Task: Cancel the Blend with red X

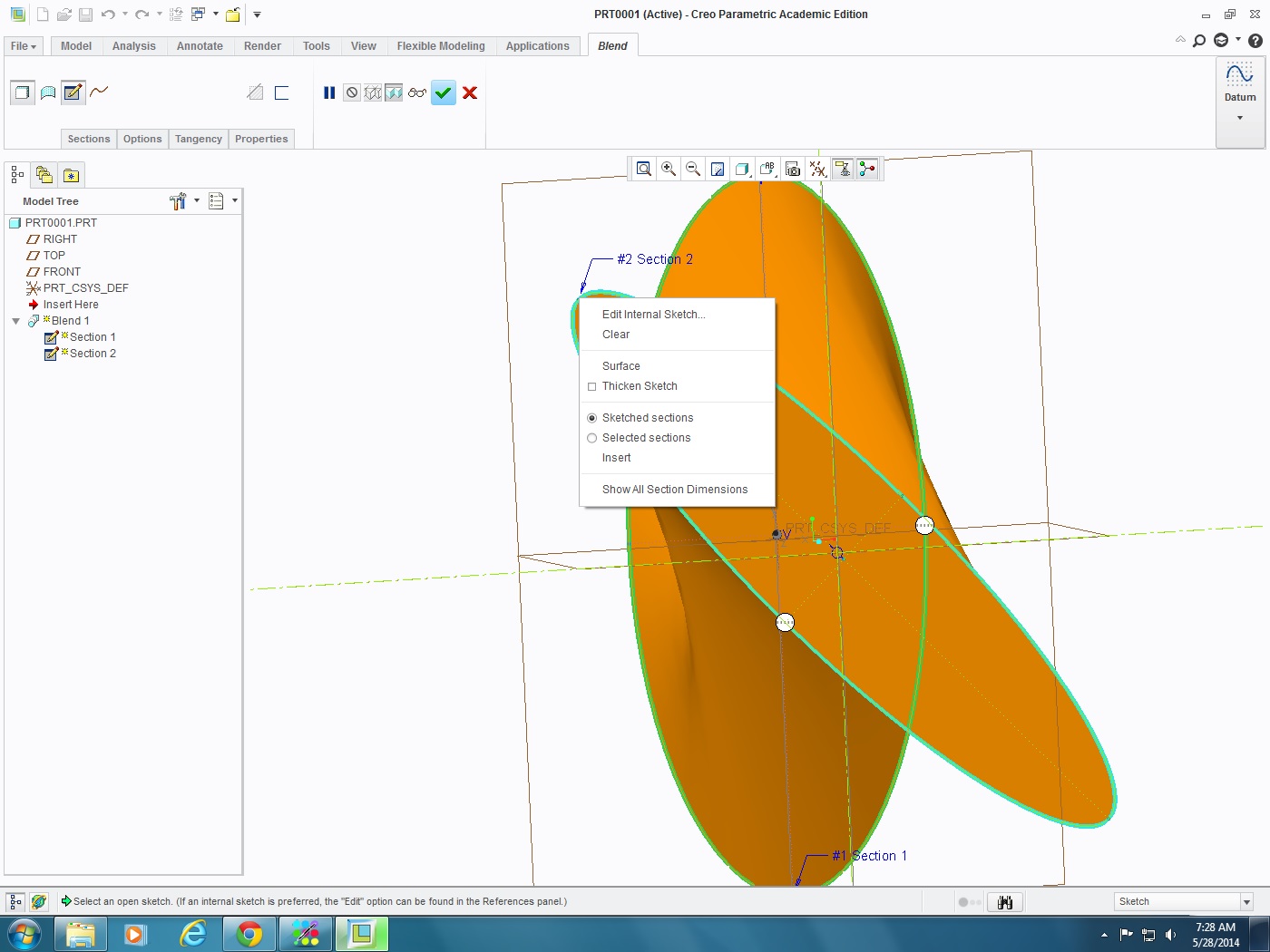Action: [x=470, y=92]
